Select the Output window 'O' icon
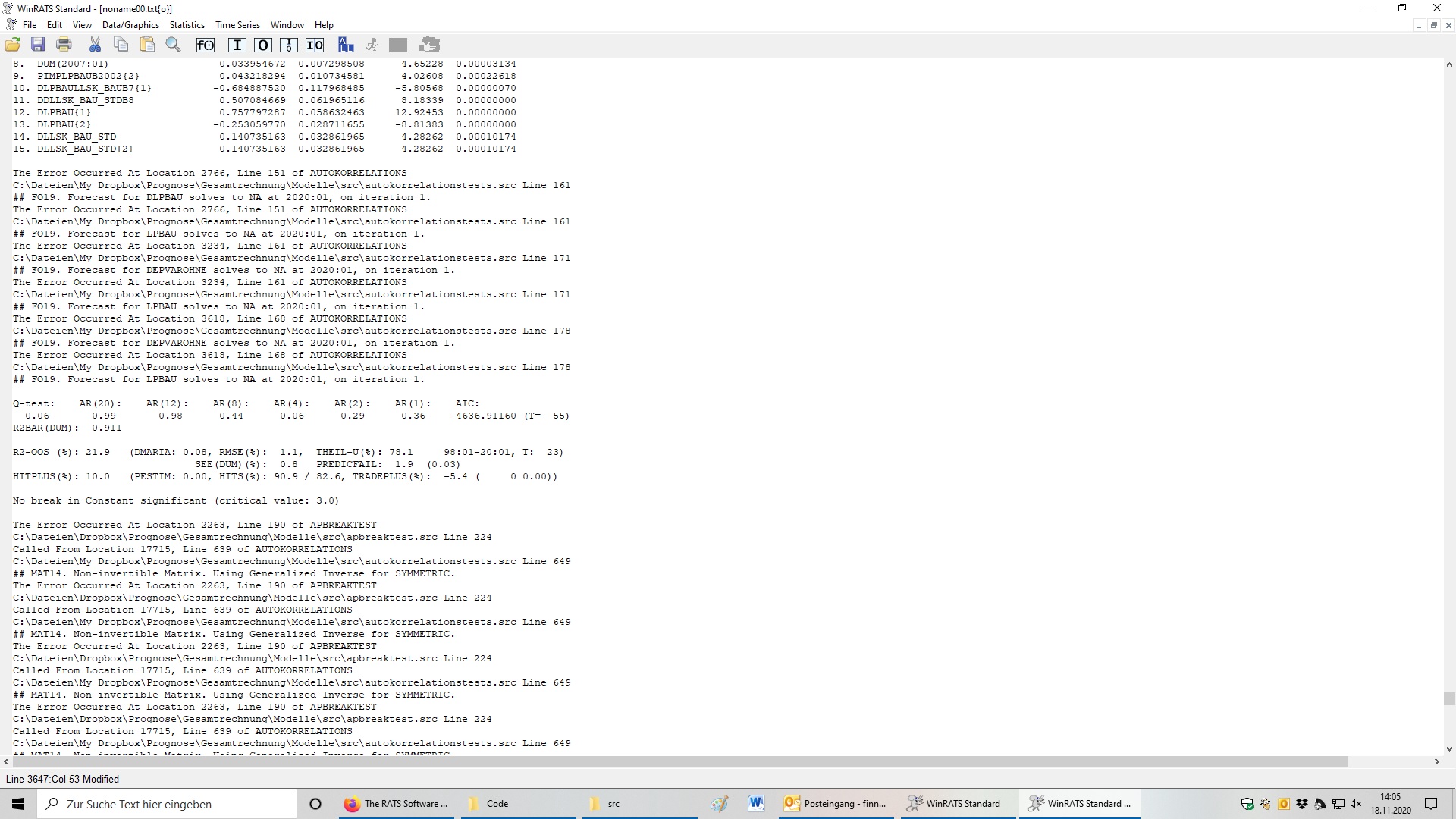The image size is (1456, 819). tap(262, 45)
